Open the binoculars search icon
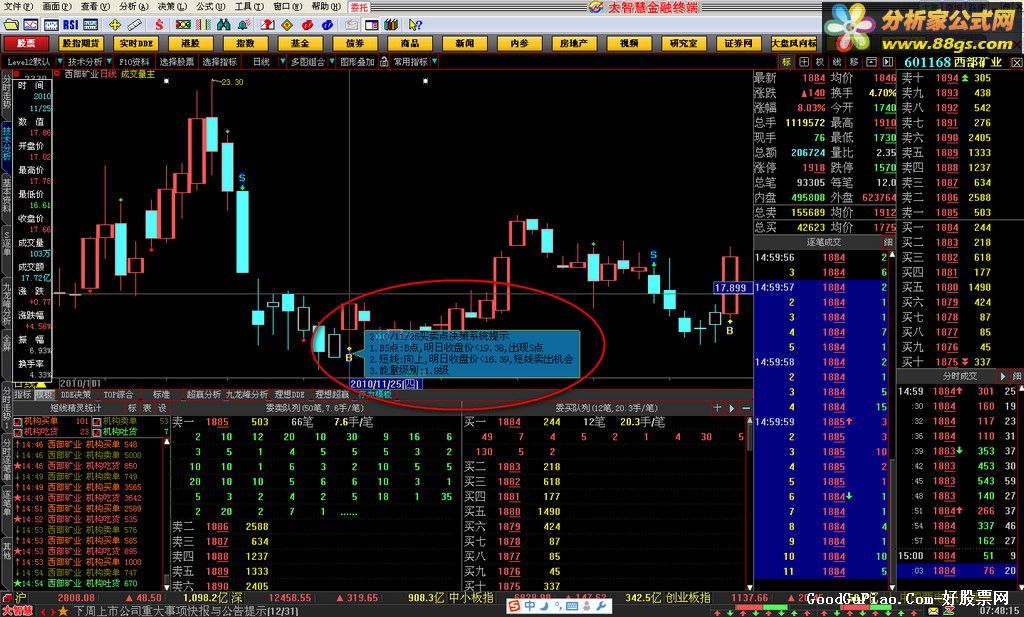 [x=223, y=25]
